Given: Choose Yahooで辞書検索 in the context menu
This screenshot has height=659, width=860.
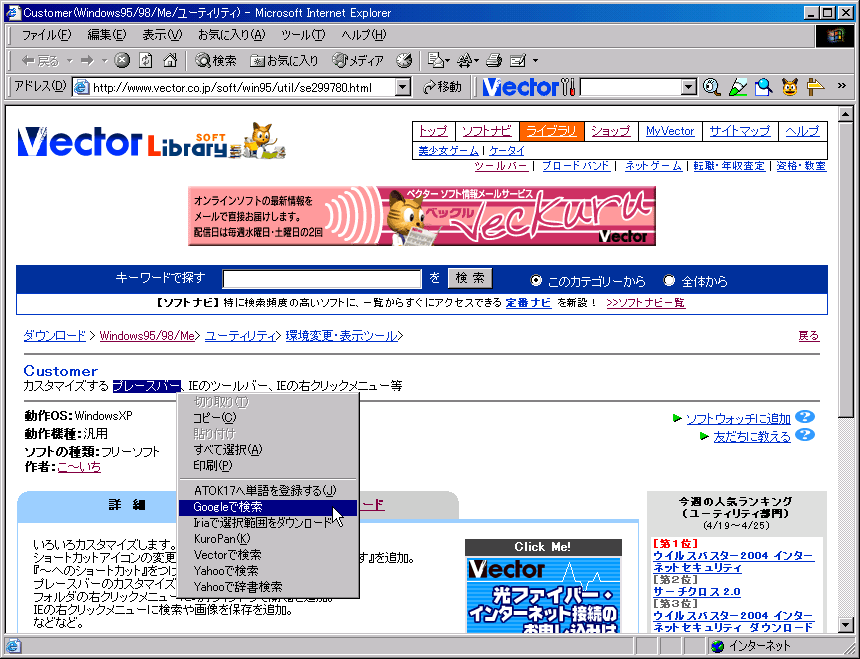Looking at the screenshot, I should coord(268,587).
